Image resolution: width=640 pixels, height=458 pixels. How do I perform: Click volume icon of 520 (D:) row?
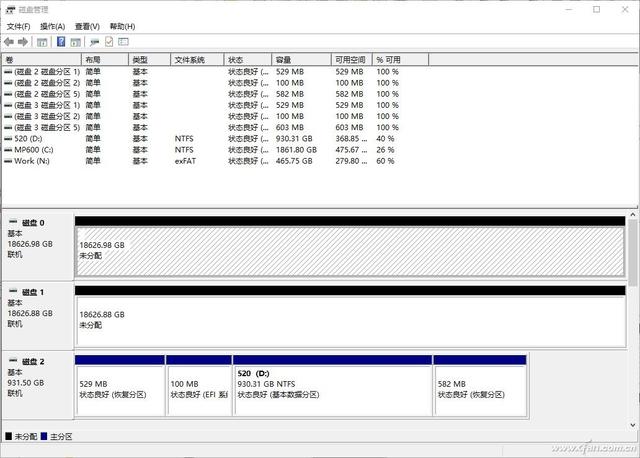coord(8,139)
